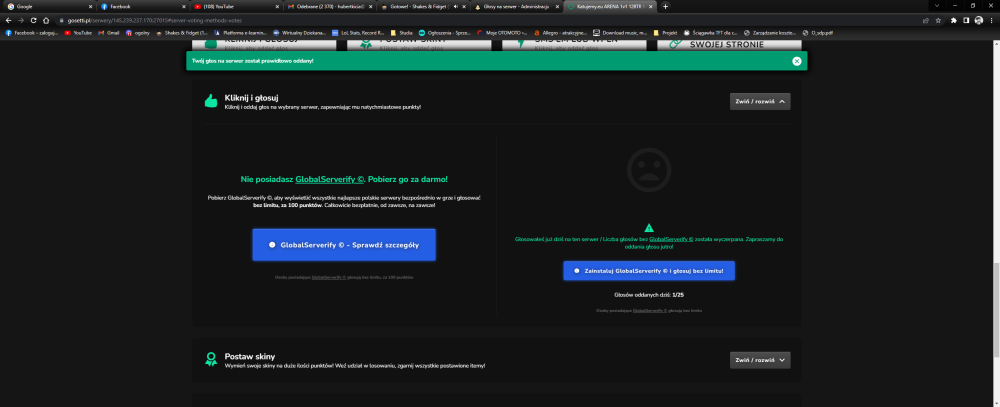Image resolution: width=1000 pixels, height=407 pixels.
Task: Click the page vertical scrollbar thumb
Action: (996, 309)
